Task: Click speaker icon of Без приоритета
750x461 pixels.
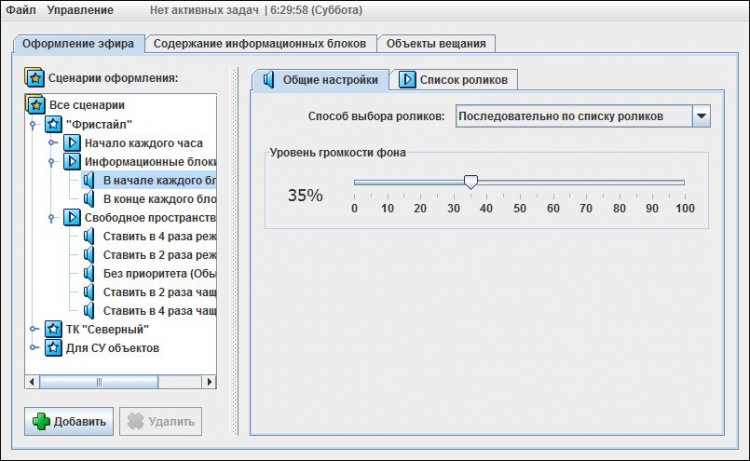Action: click(89, 273)
